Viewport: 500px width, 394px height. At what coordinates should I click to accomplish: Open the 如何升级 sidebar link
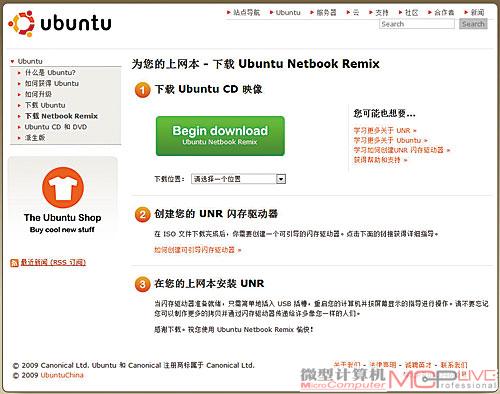(38, 94)
